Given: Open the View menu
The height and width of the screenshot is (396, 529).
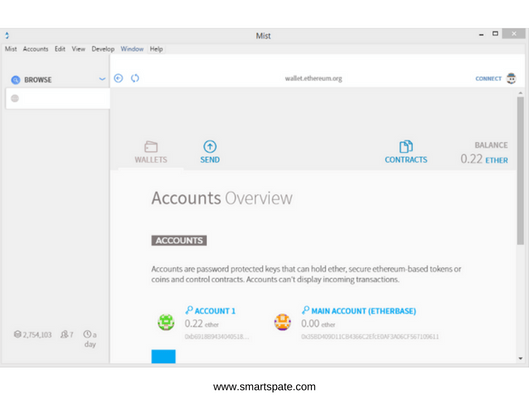Looking at the screenshot, I should pyautogui.click(x=78, y=49).
